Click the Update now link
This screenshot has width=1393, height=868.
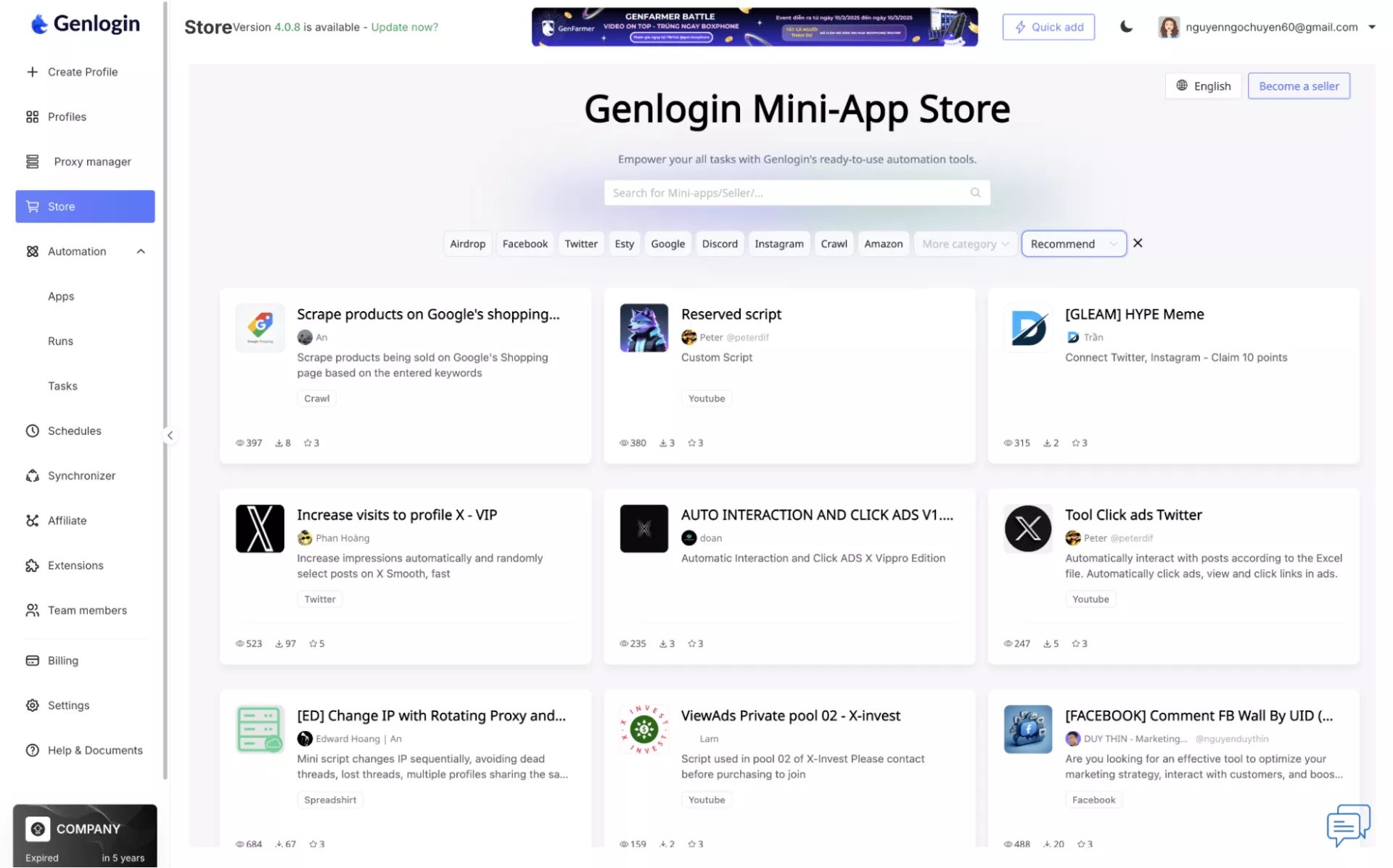coord(404,27)
